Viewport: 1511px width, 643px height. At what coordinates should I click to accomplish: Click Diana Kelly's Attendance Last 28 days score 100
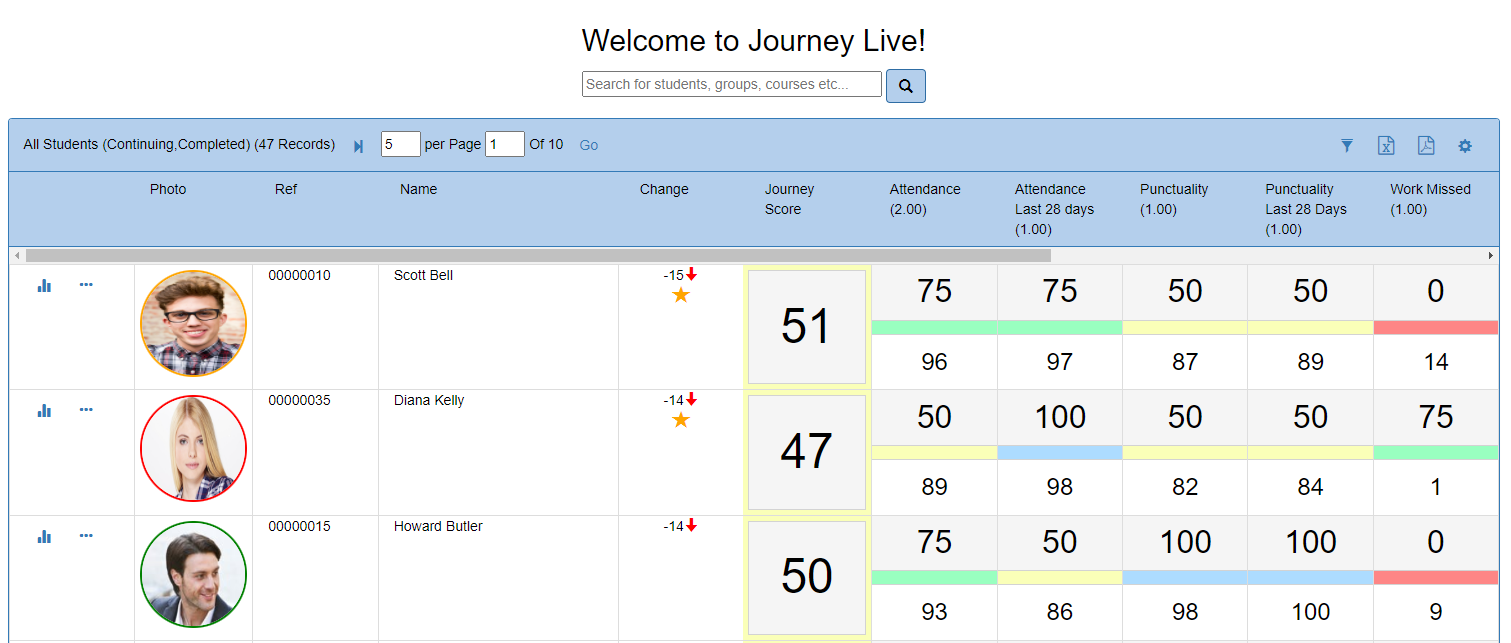1060,416
